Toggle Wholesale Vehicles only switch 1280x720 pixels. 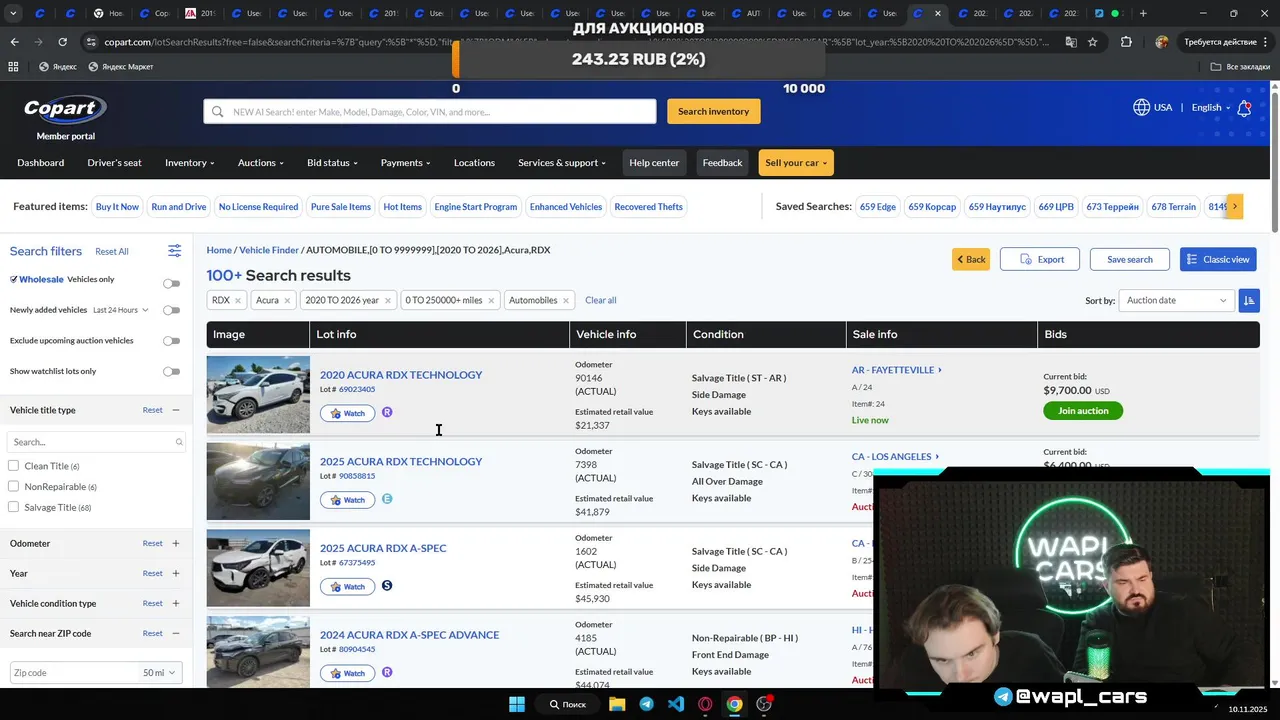coord(172,284)
